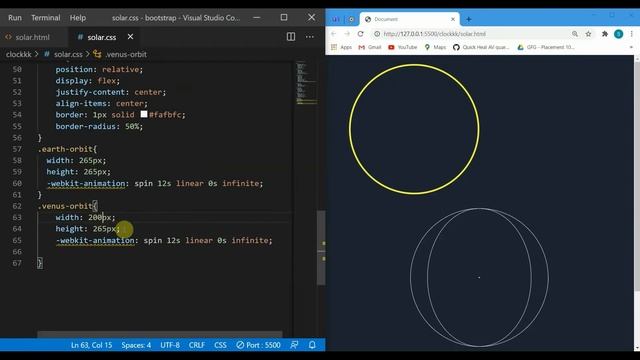The height and width of the screenshot is (360, 640).
Task: Minimize the VS Code window
Action: point(257,17)
